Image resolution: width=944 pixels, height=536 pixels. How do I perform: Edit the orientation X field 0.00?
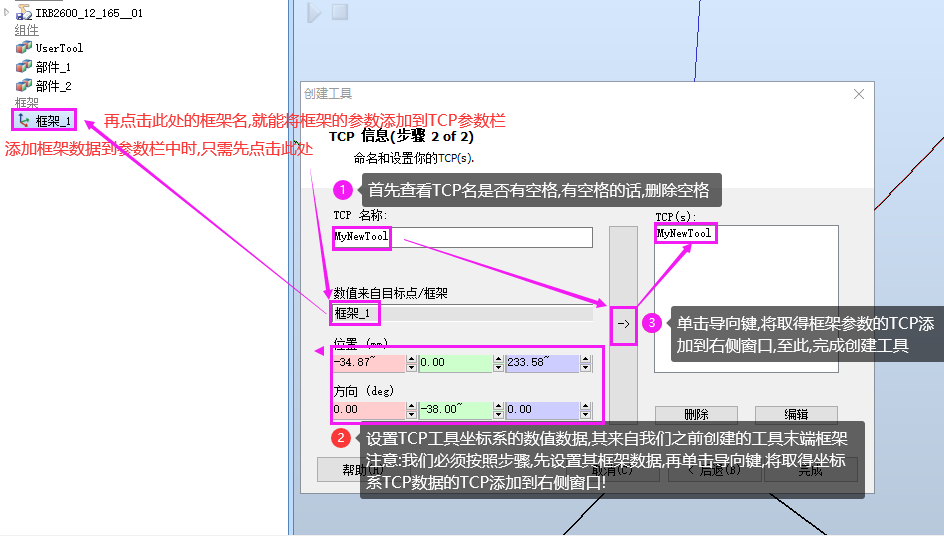(x=369, y=410)
